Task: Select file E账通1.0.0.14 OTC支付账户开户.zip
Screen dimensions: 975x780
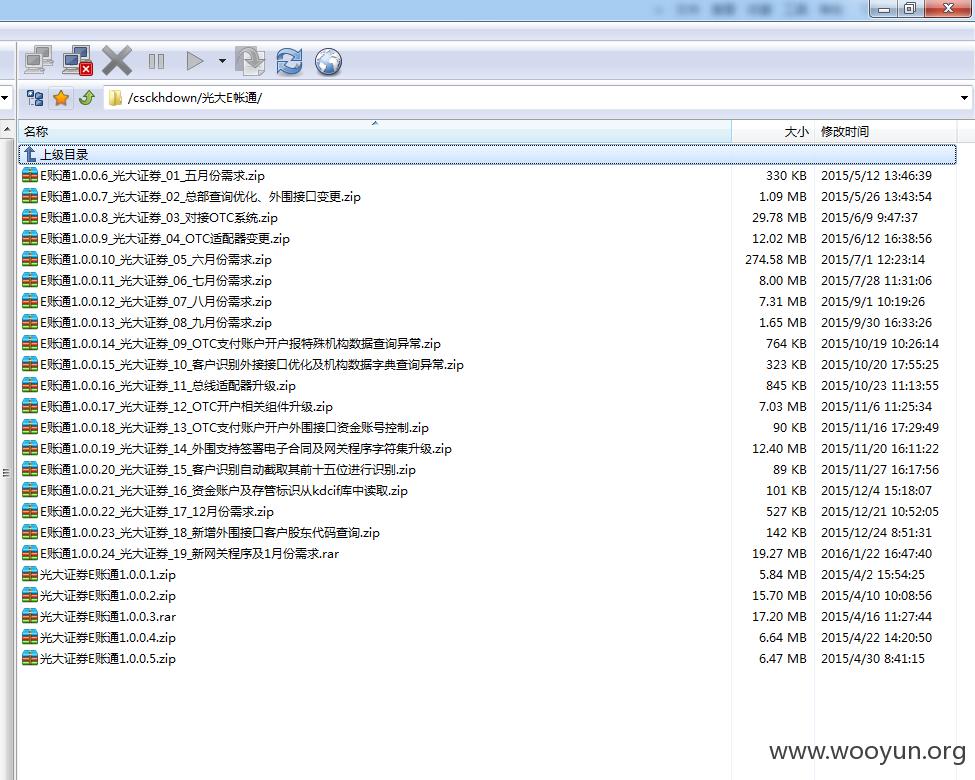Action: [231, 343]
